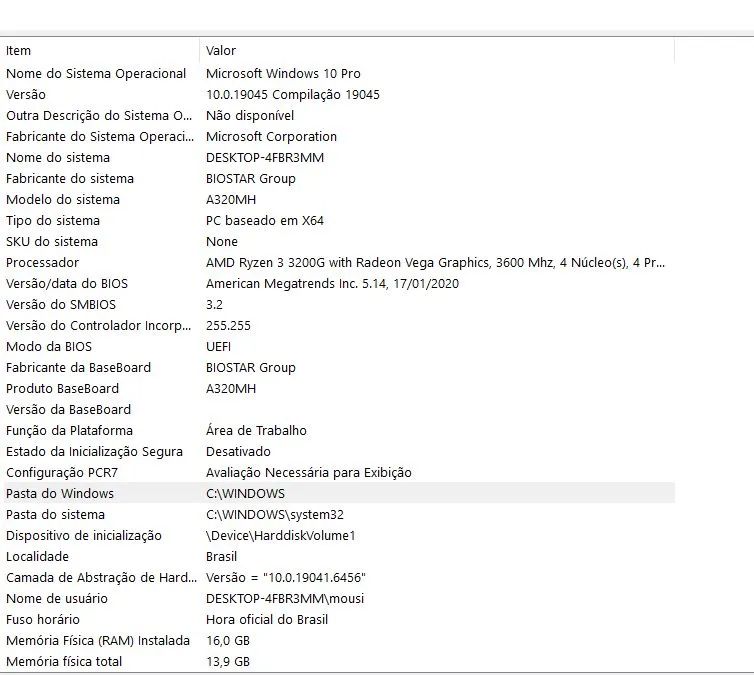Screen dimensions: 754x675
Task: Click the Valor column header
Action: click(437, 50)
